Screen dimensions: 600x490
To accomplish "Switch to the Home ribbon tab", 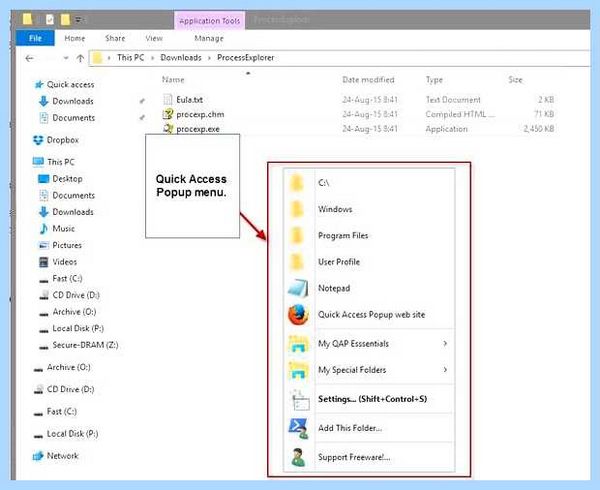I will 75,38.
